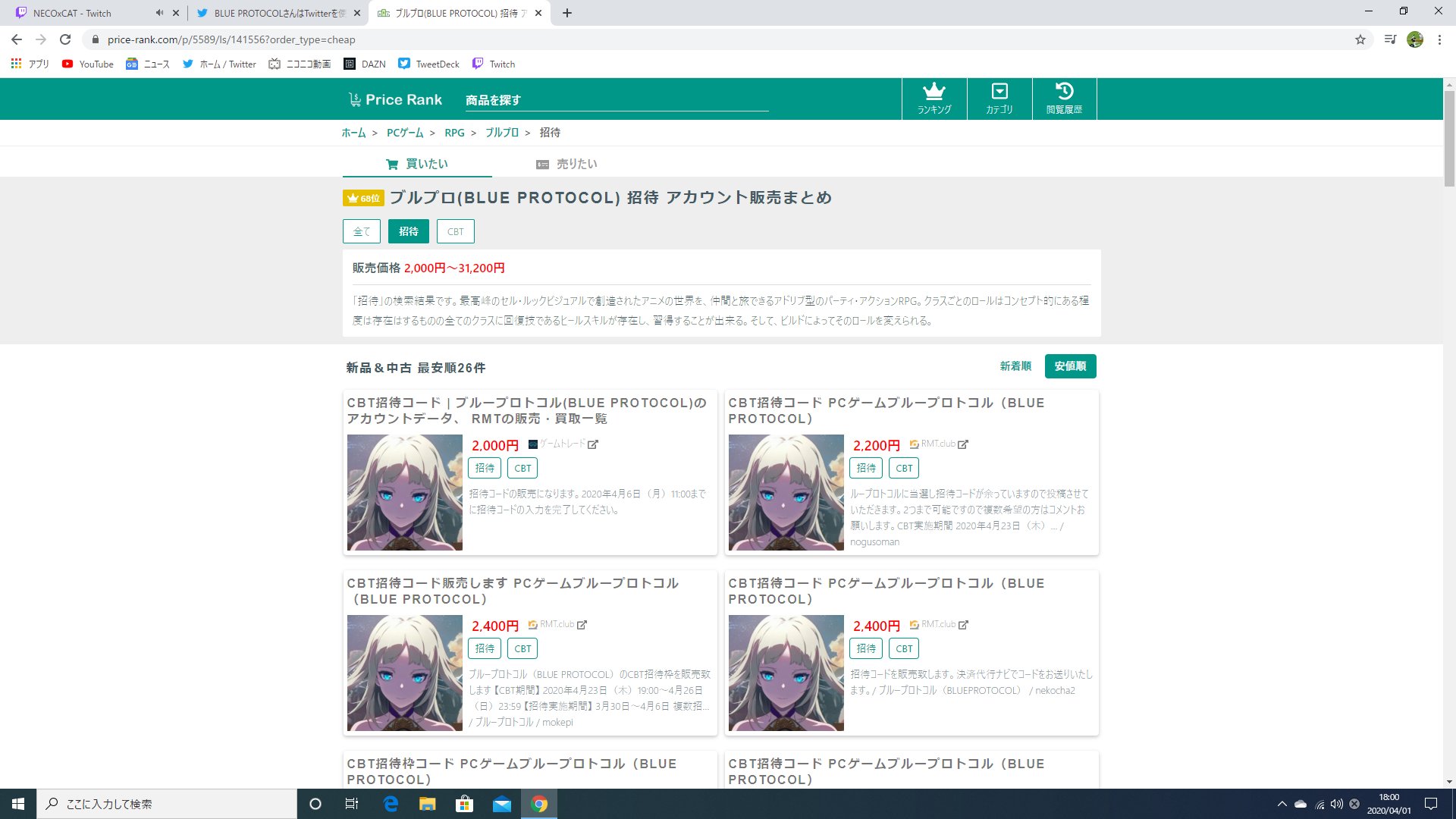The image size is (1456, 819).
Task: Open Microsoft Store from the taskbar
Action: [x=465, y=804]
